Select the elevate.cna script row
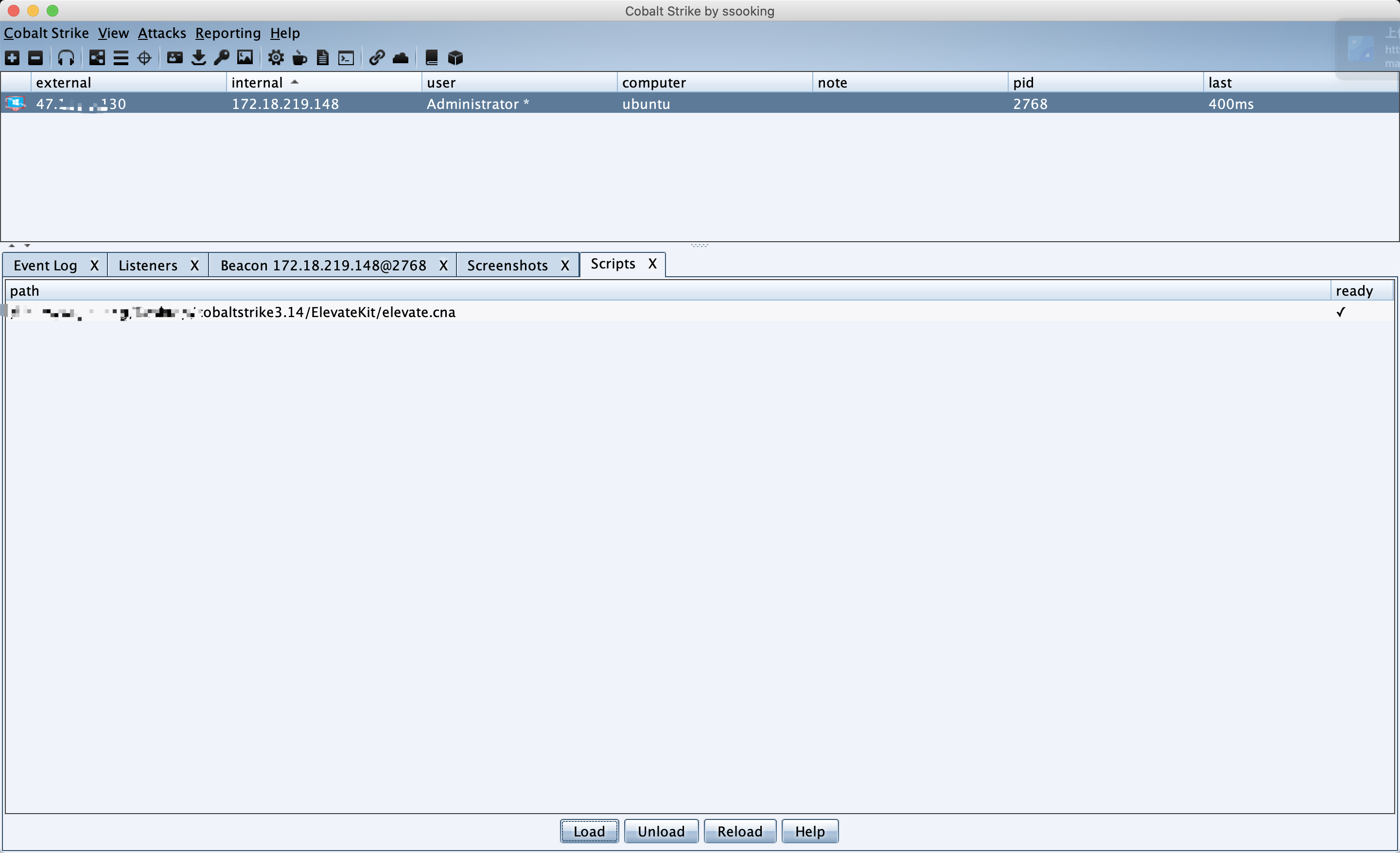The height and width of the screenshot is (853, 1400). pyautogui.click(x=329, y=313)
